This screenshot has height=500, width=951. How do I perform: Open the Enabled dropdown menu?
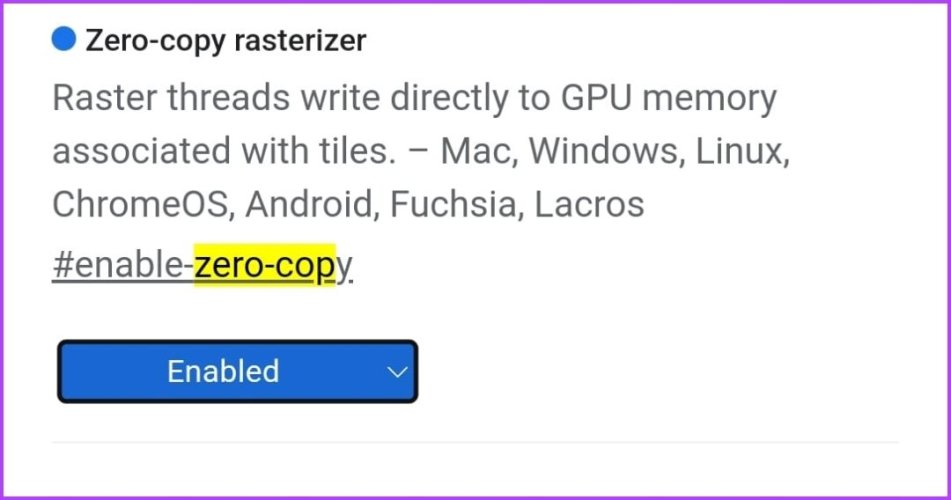click(237, 371)
